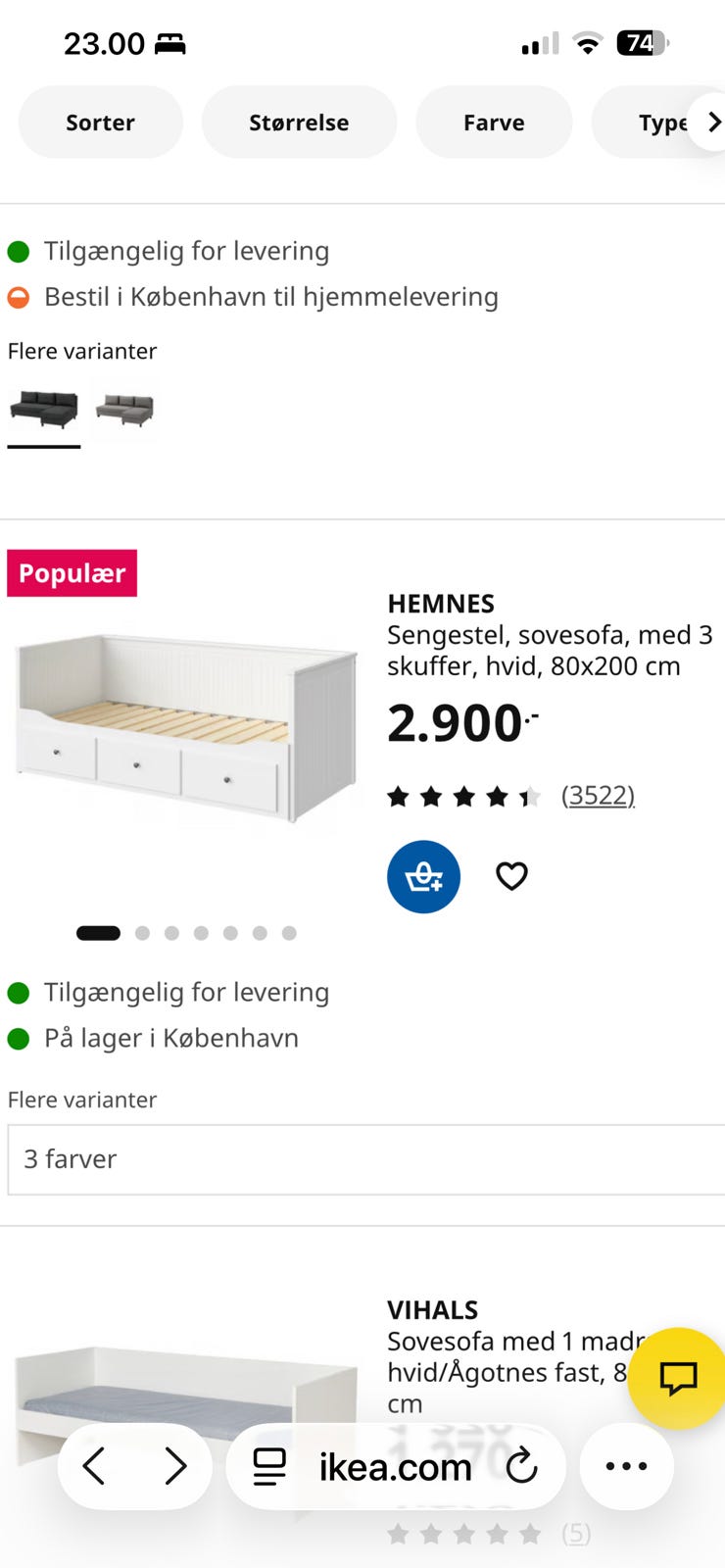Go forward using browser forward arrow
This screenshot has height=1568, width=725.
pos(175,1466)
